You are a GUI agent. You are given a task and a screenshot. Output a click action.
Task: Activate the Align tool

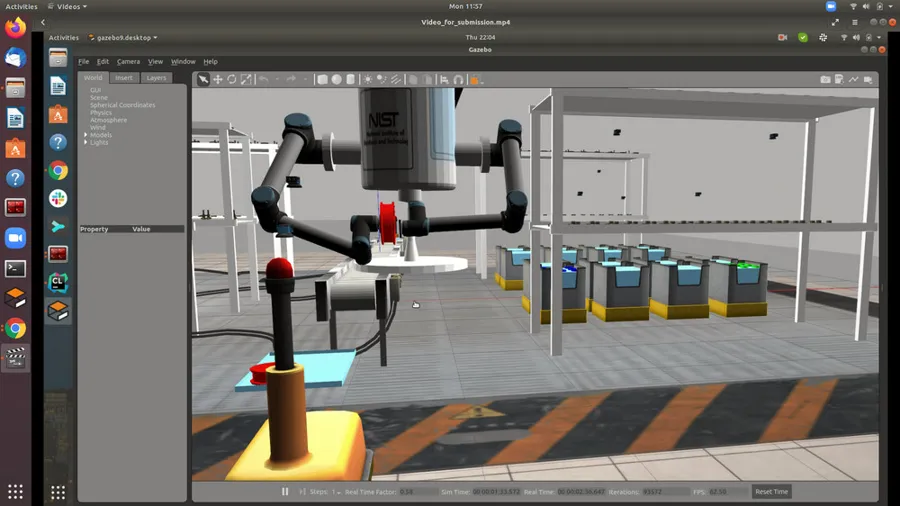pos(444,79)
